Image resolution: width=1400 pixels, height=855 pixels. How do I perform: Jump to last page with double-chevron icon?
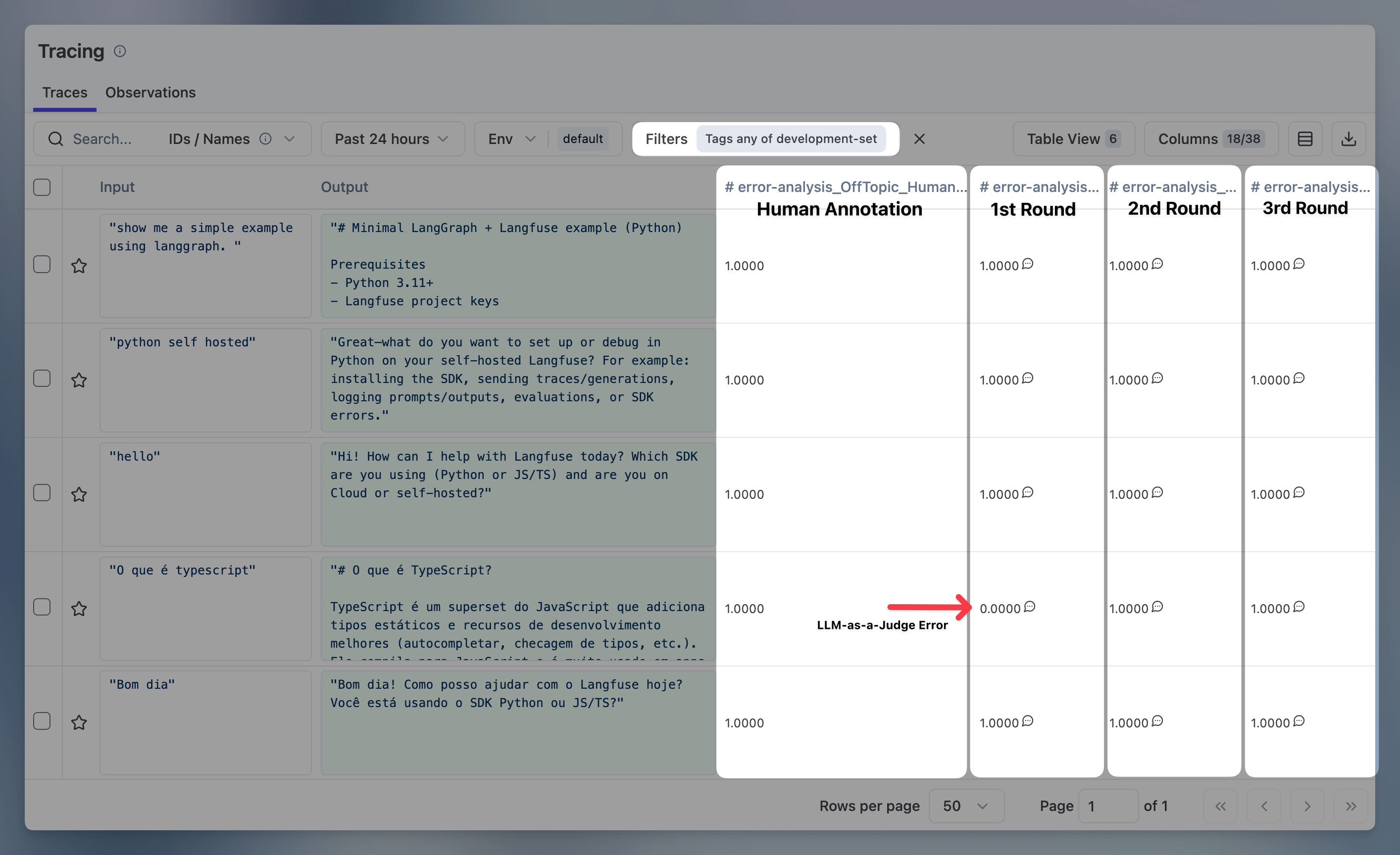click(1351, 806)
